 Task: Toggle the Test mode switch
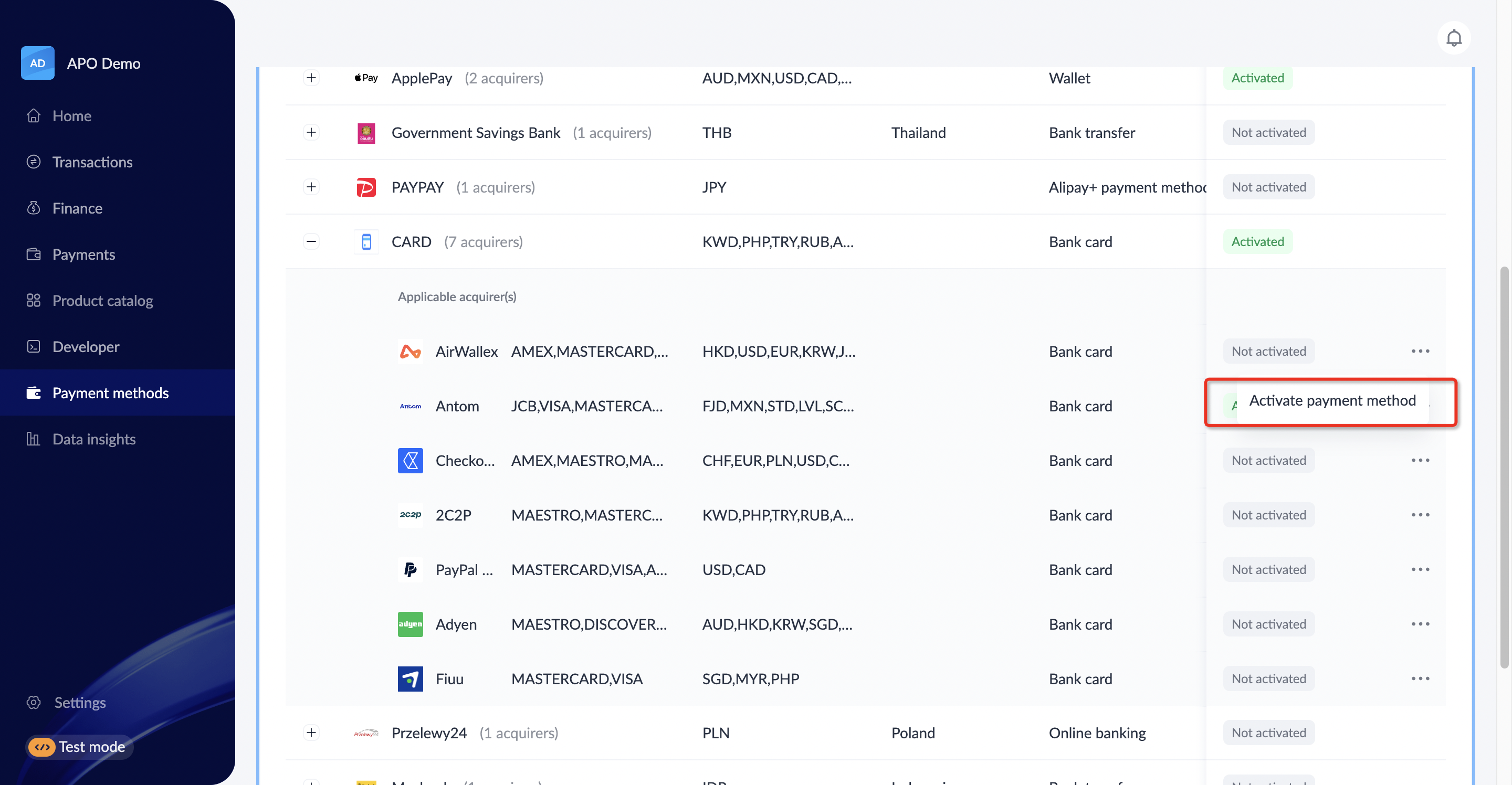click(42, 747)
